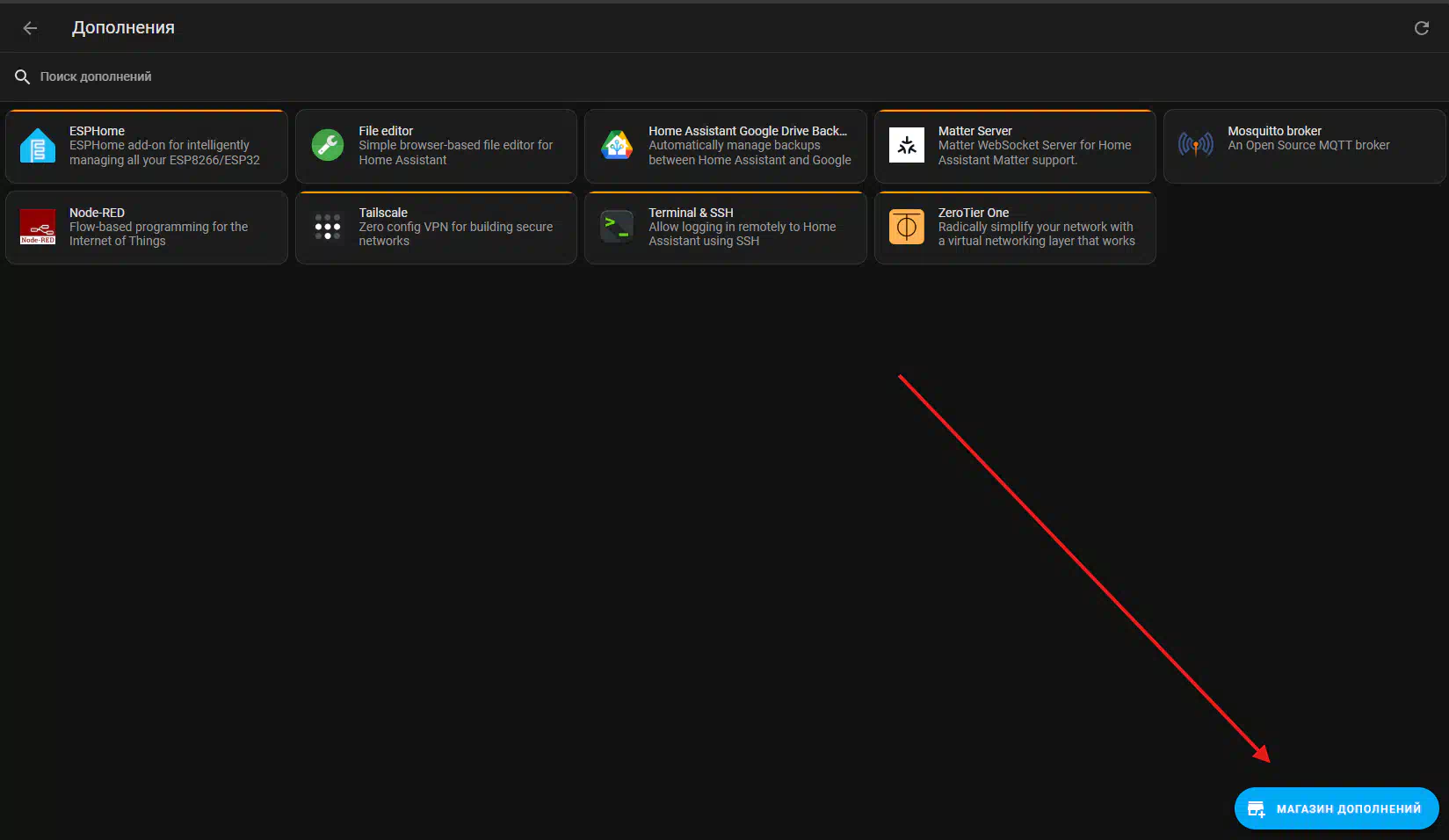The image size is (1449, 840).
Task: Open the add-on store button
Action: coord(1337,808)
